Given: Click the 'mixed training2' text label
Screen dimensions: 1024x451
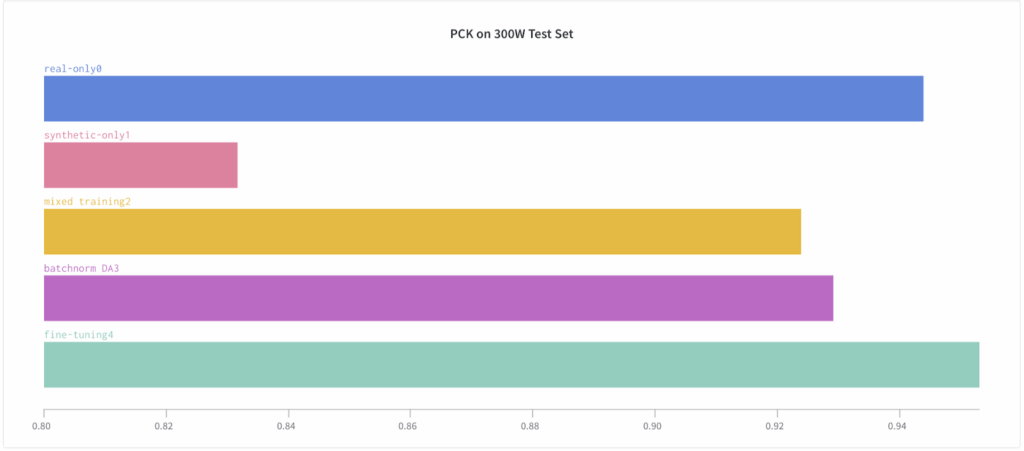Looking at the screenshot, I should click(x=88, y=202).
